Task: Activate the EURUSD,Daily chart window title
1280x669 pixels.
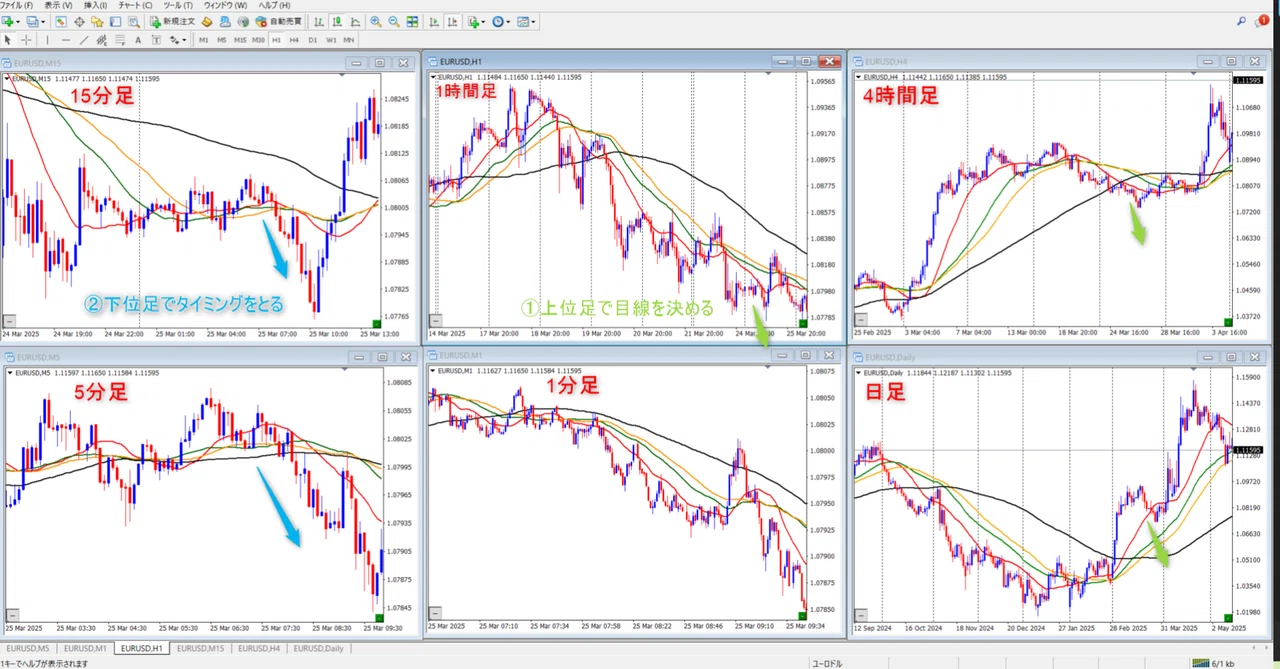Action: click(x=890, y=356)
